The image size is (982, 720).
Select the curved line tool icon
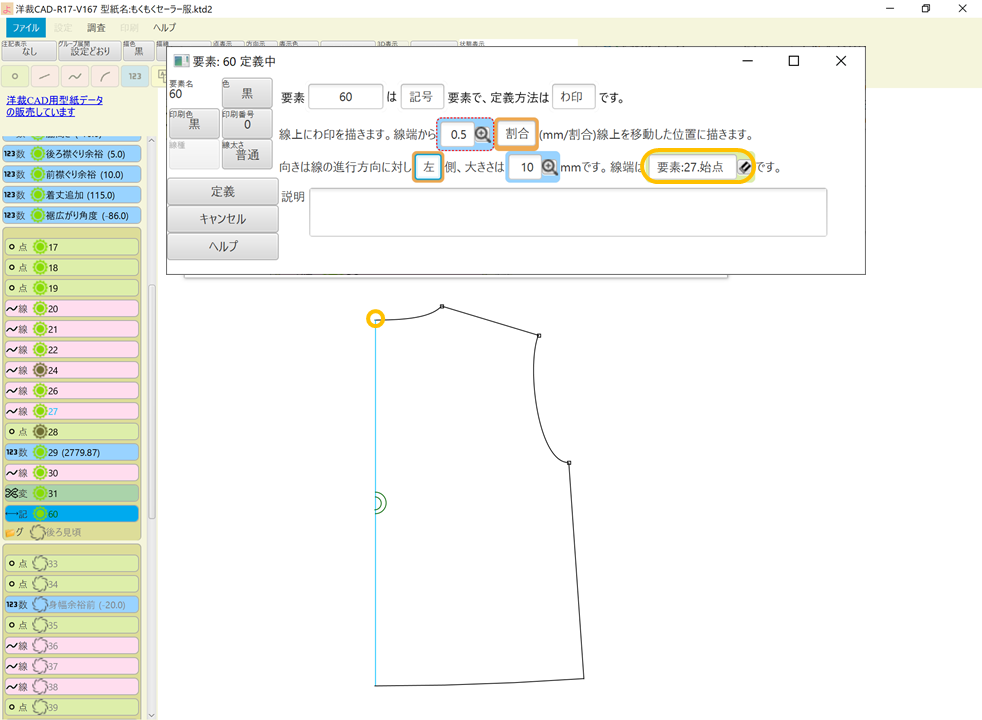click(x=74, y=76)
